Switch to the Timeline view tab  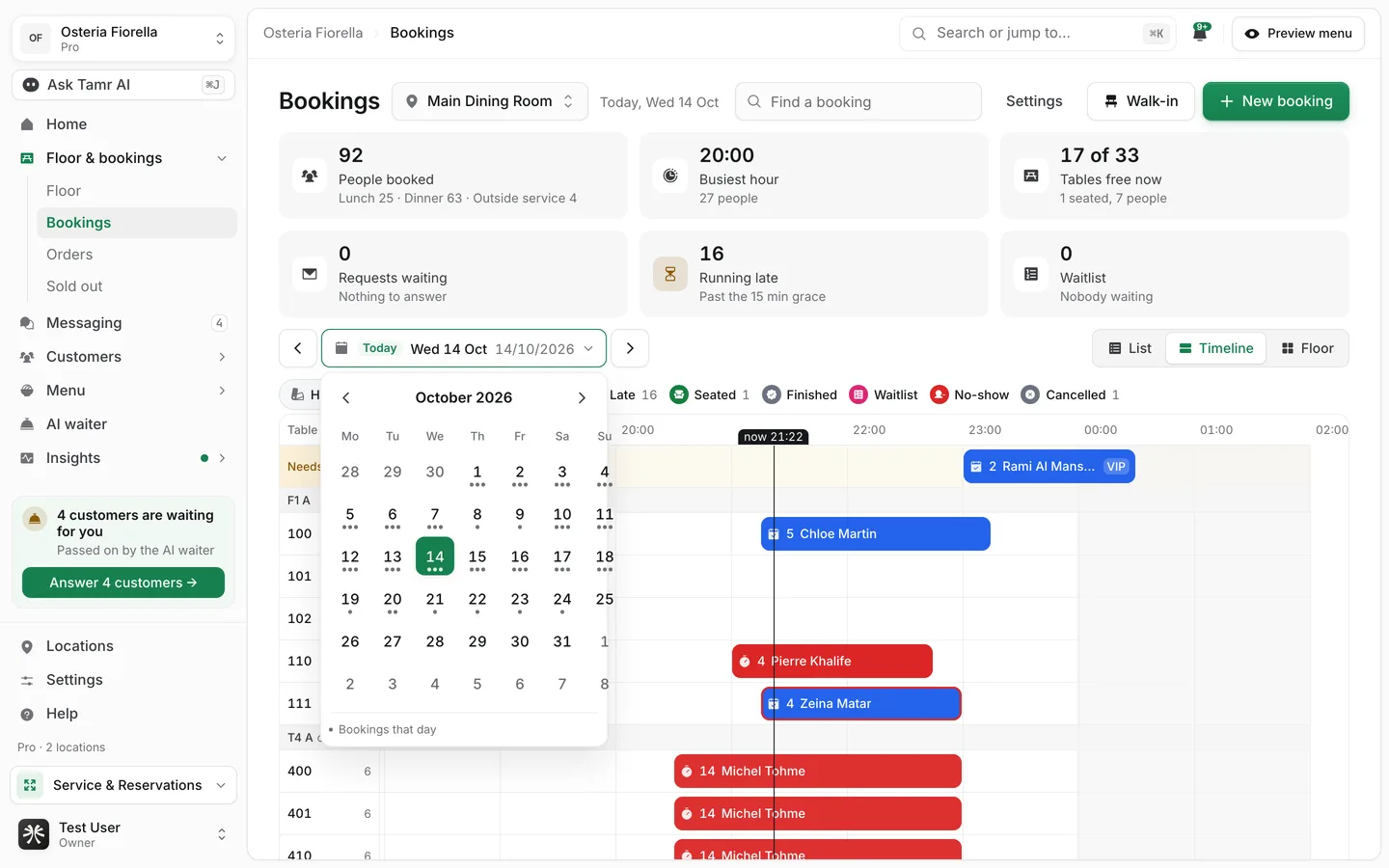[x=1216, y=348]
